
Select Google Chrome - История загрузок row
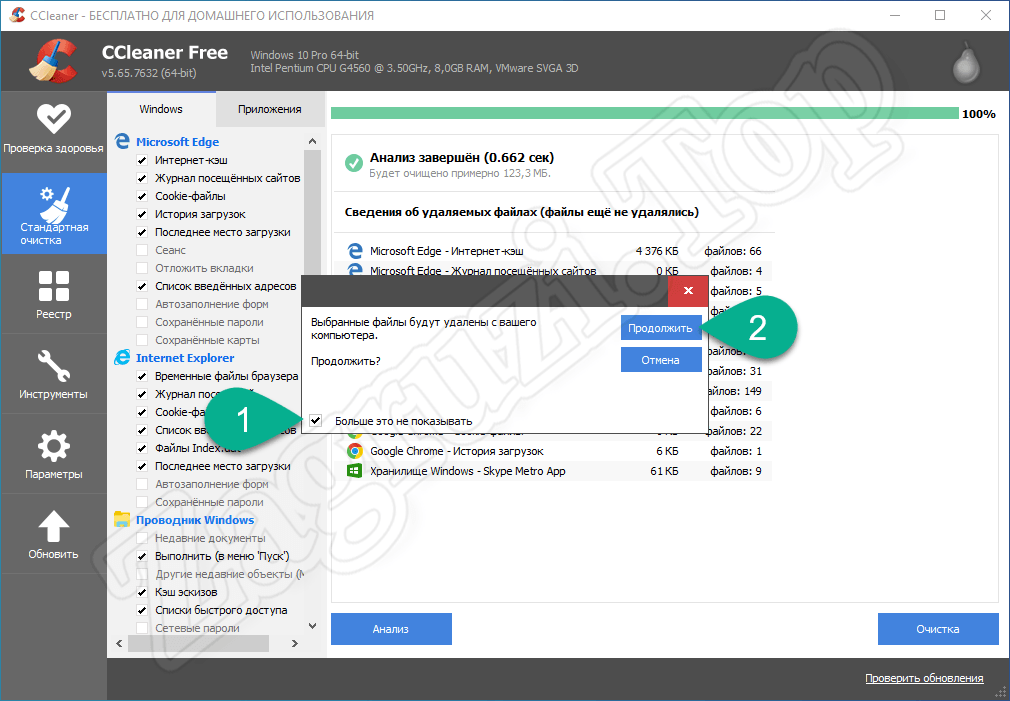point(554,451)
